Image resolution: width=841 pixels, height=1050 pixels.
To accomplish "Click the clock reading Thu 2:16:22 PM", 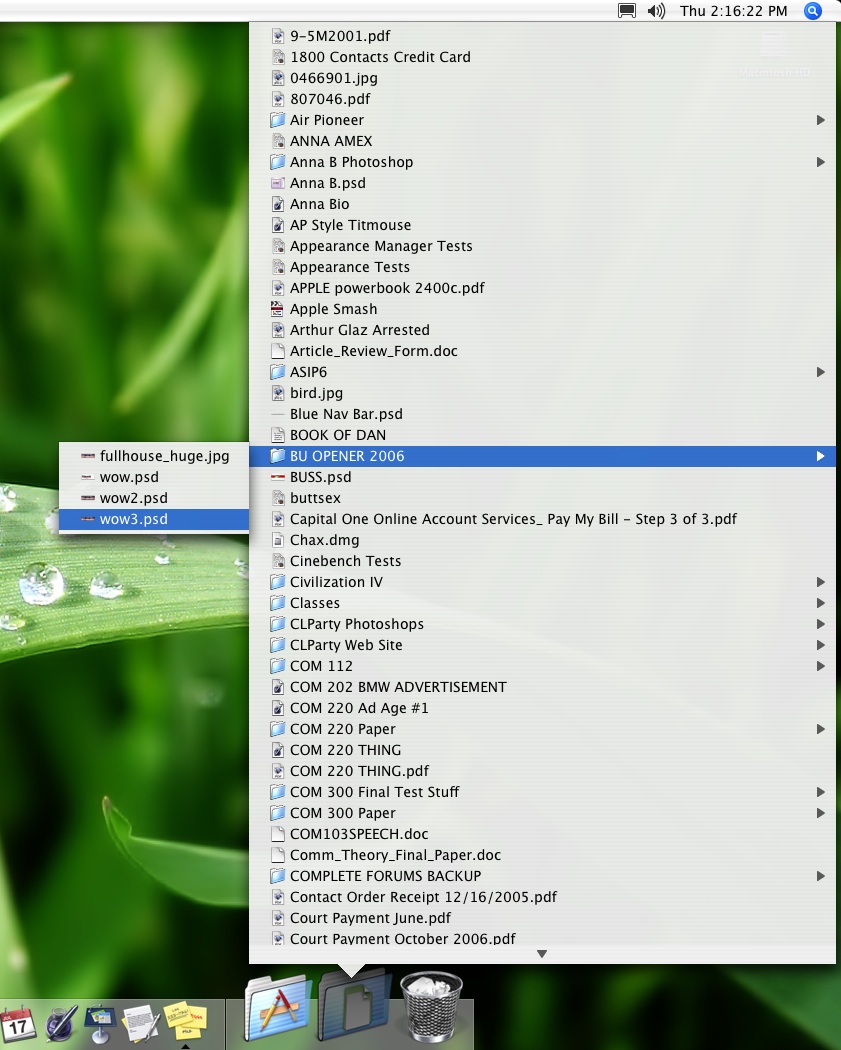I will 733,11.
